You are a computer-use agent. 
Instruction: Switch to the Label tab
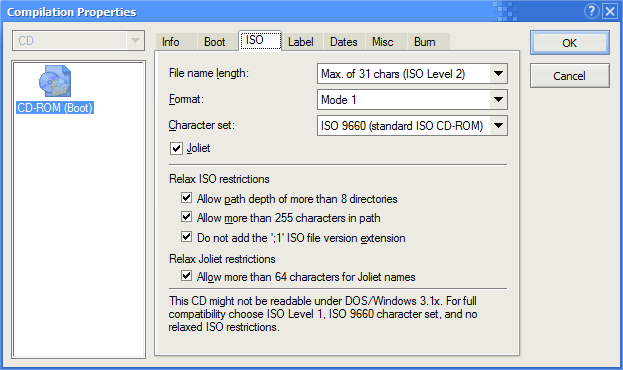tap(303, 42)
